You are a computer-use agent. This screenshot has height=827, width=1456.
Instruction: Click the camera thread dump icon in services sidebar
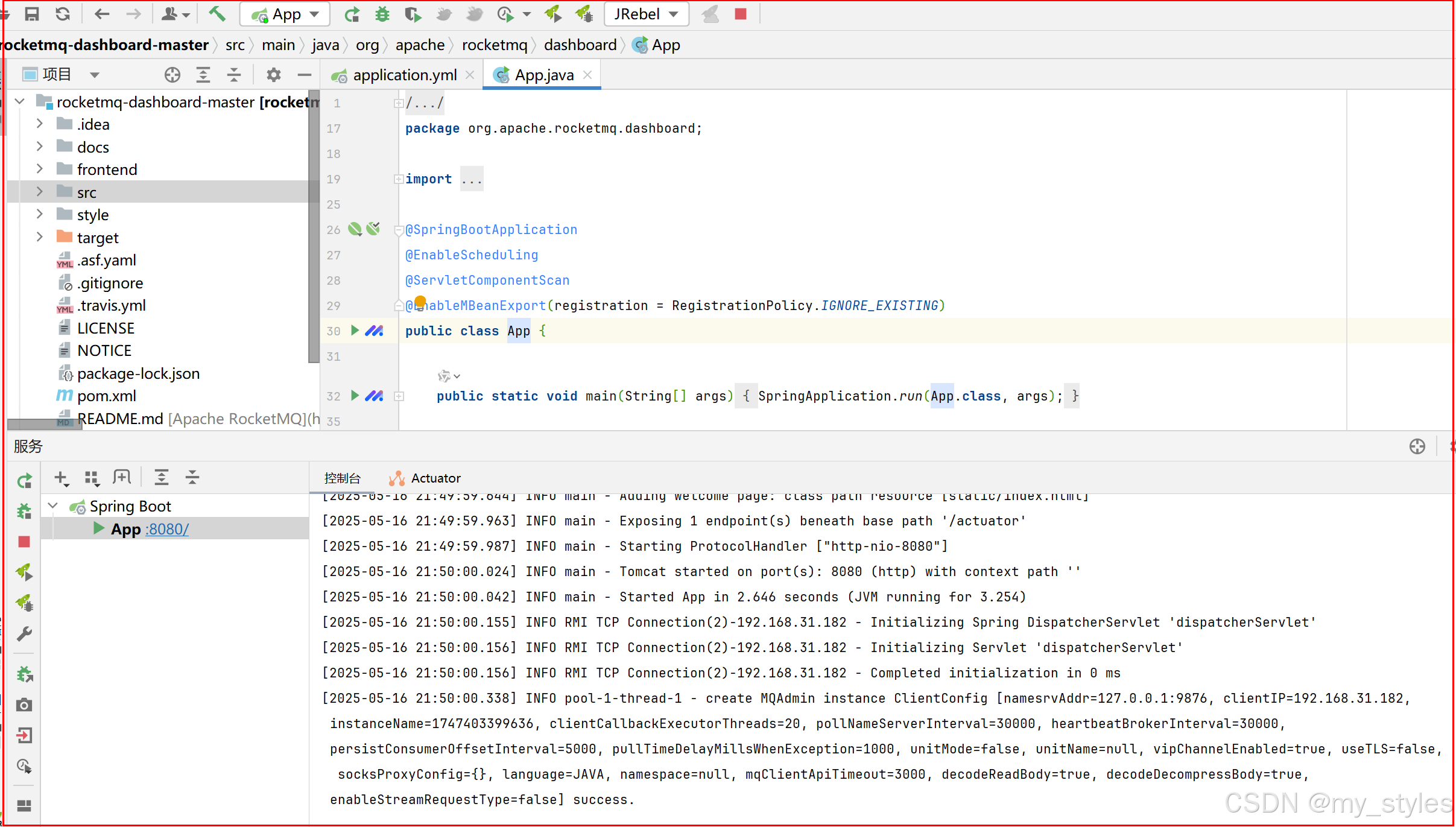[x=24, y=705]
